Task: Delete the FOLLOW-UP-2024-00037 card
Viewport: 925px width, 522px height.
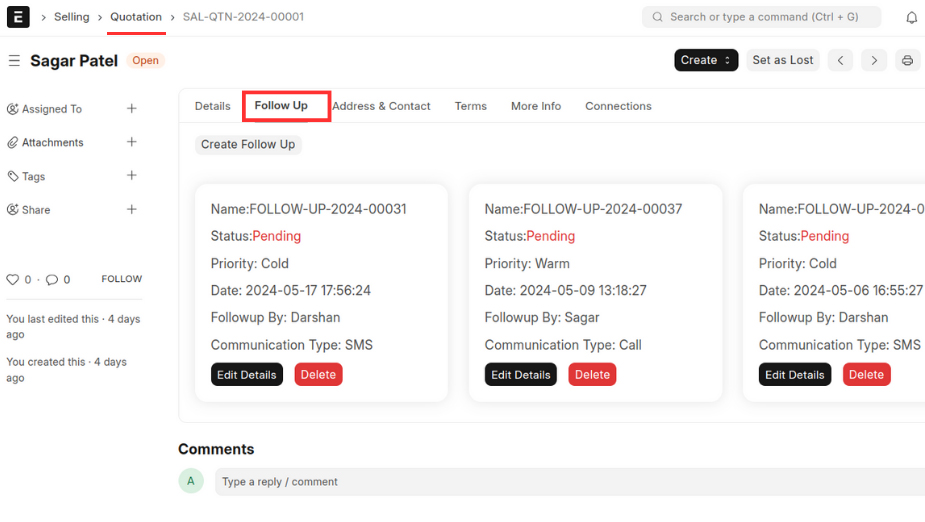Action: coord(592,375)
